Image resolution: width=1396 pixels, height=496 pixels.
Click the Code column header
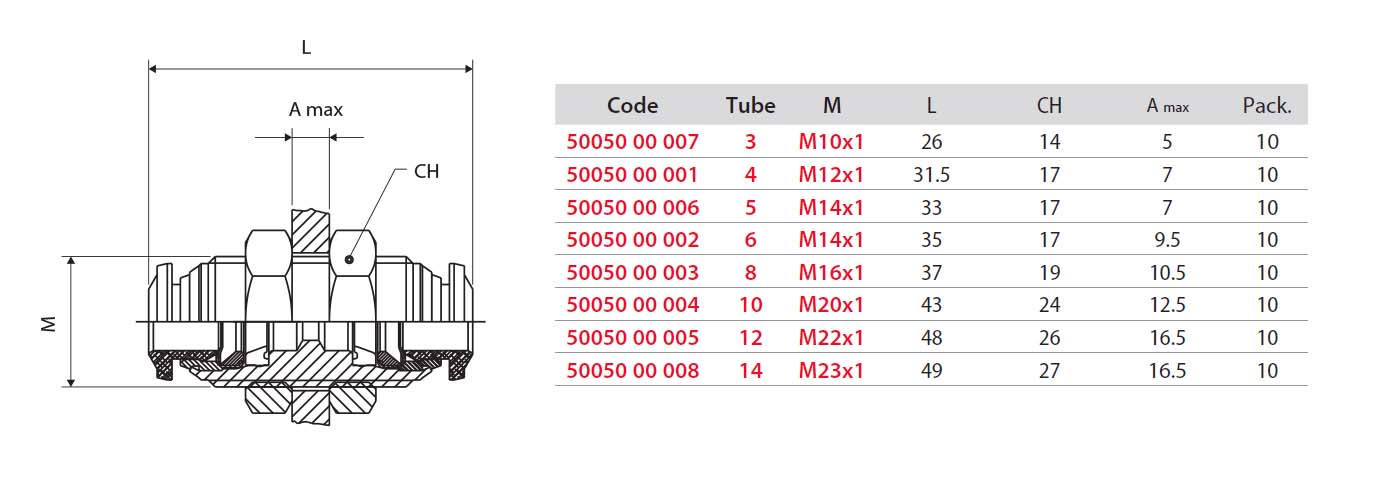633,105
